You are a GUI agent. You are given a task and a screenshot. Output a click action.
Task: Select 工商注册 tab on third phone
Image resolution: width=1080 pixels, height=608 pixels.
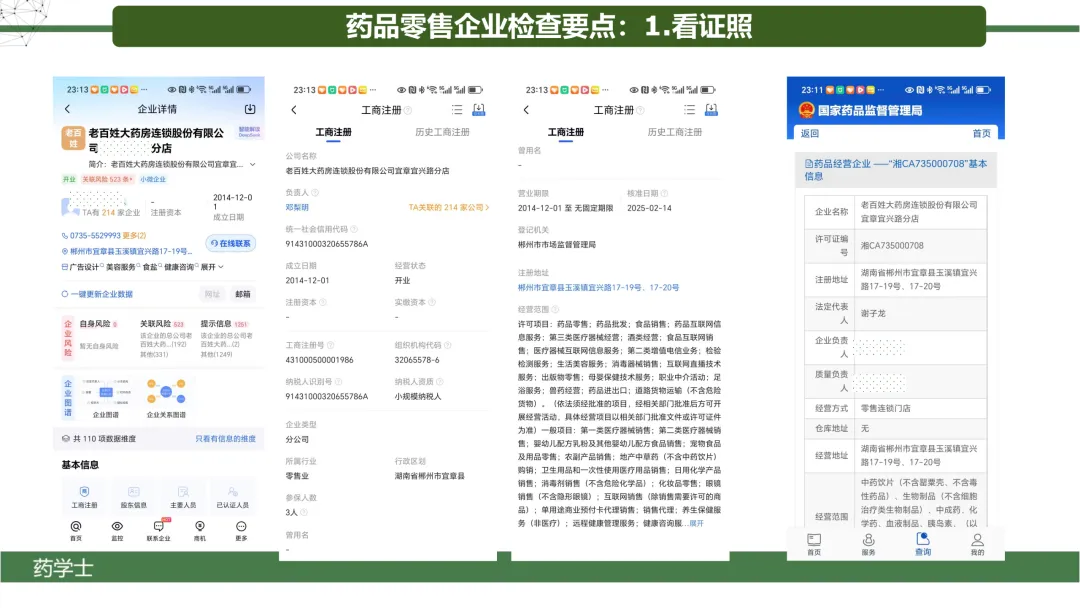pos(565,132)
